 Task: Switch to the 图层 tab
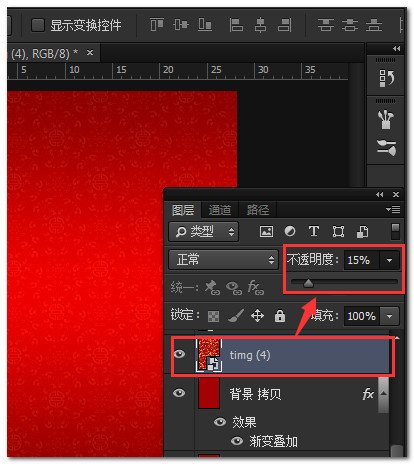point(183,210)
